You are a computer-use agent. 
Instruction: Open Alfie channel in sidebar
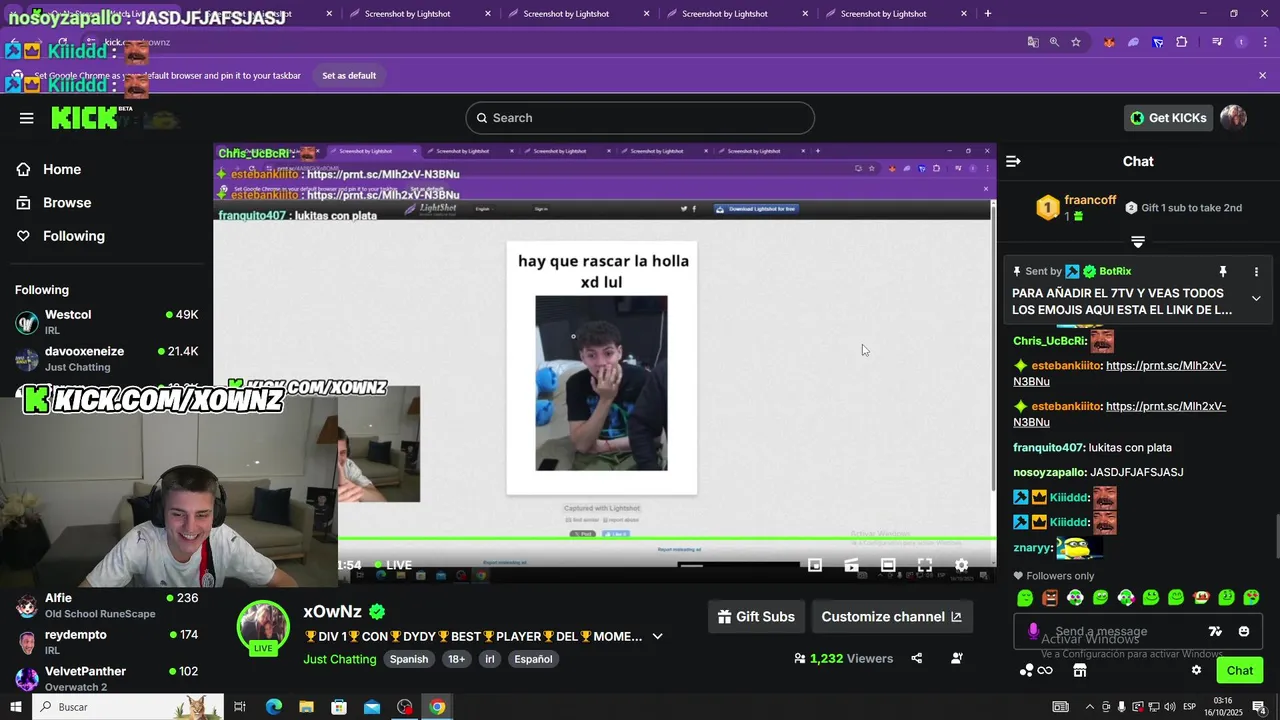(106, 605)
